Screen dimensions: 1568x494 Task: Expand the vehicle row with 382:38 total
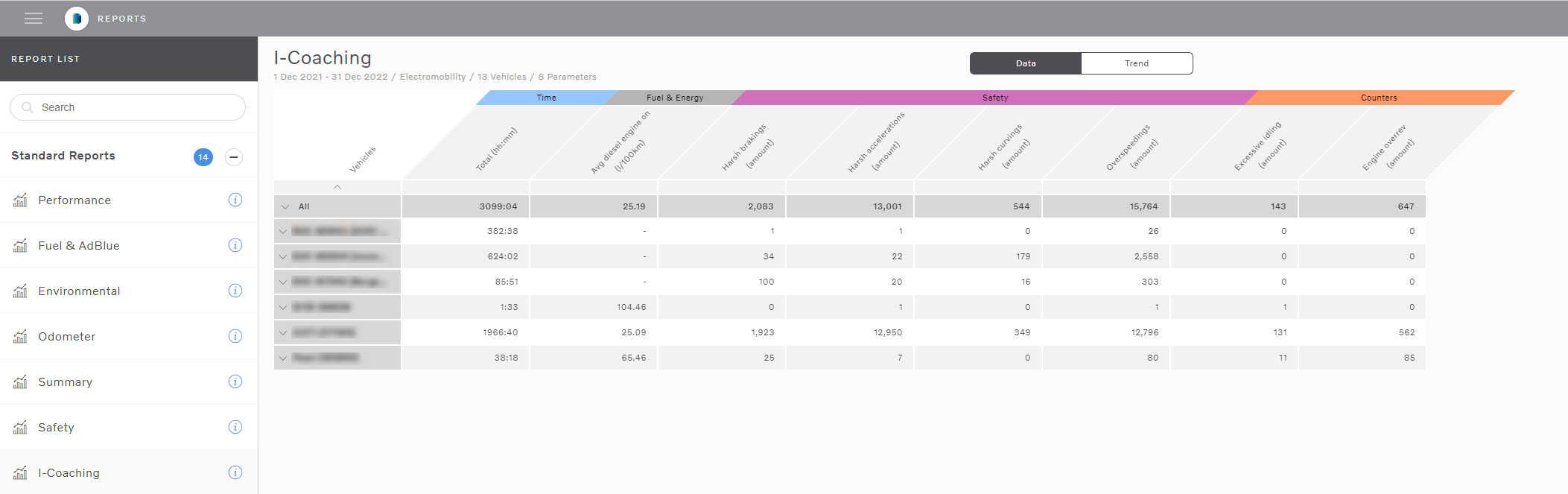283,232
